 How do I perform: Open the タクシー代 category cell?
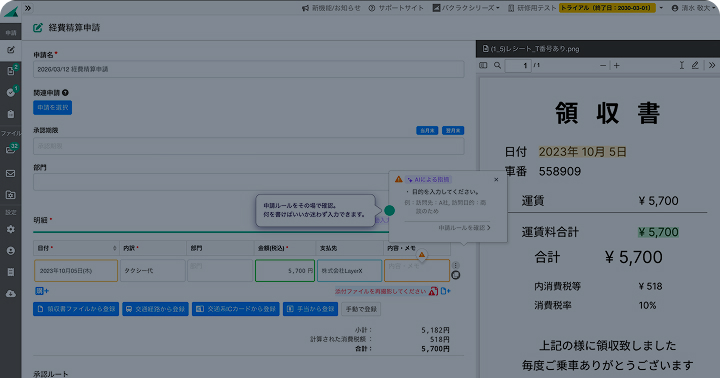pyautogui.click(x=152, y=271)
